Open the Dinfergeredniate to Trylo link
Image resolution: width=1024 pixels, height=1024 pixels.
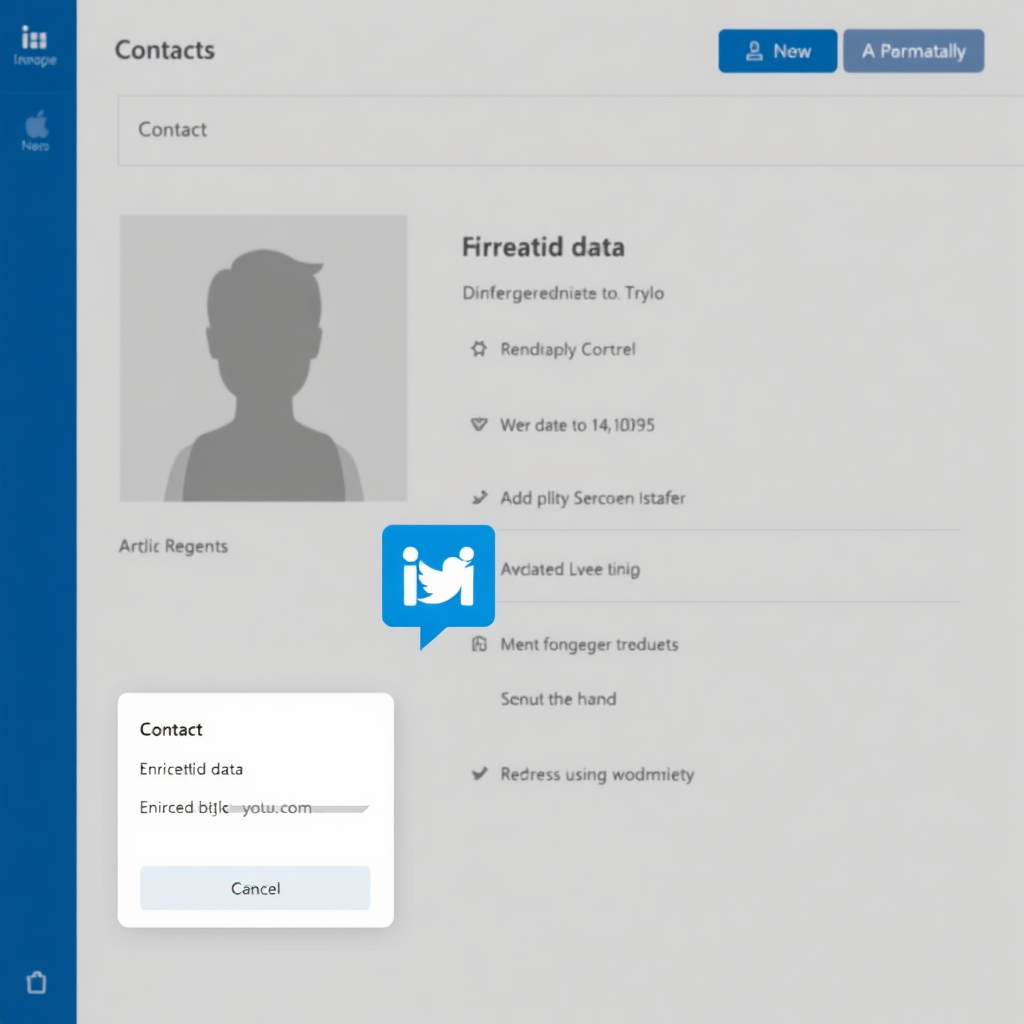[x=563, y=293]
